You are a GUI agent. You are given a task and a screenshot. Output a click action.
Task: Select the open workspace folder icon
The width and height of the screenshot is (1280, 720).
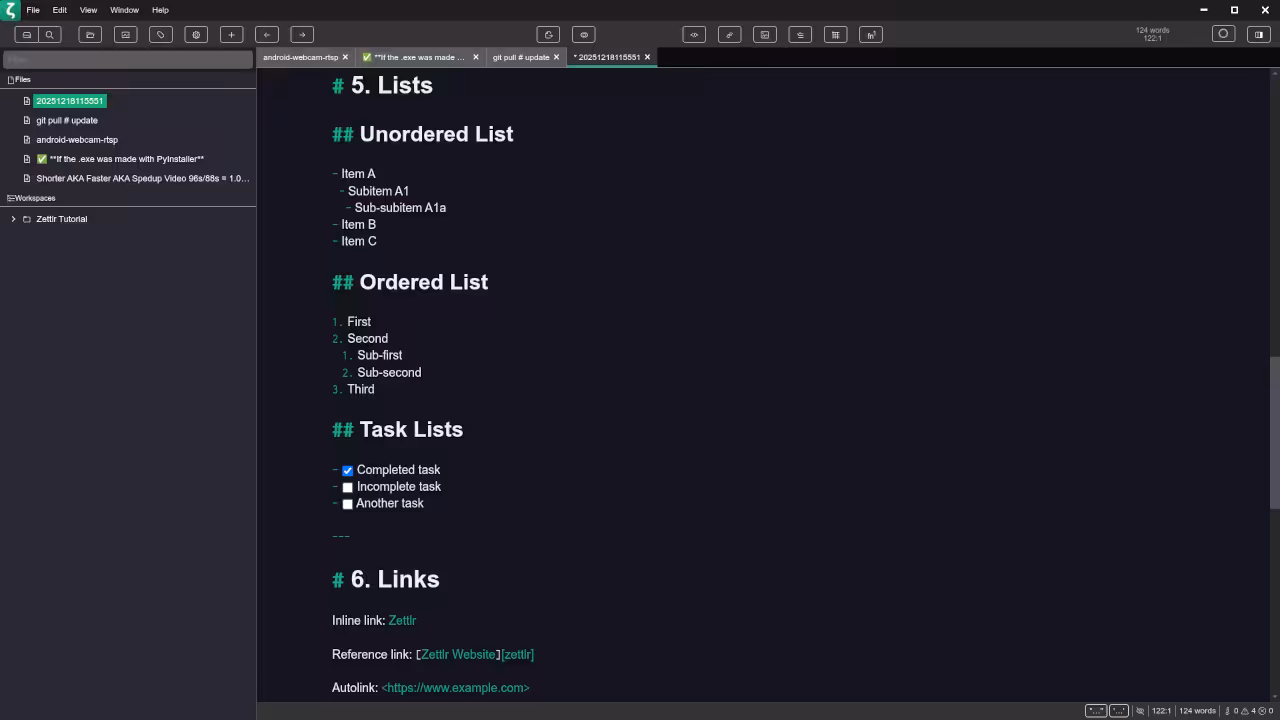click(x=89, y=34)
